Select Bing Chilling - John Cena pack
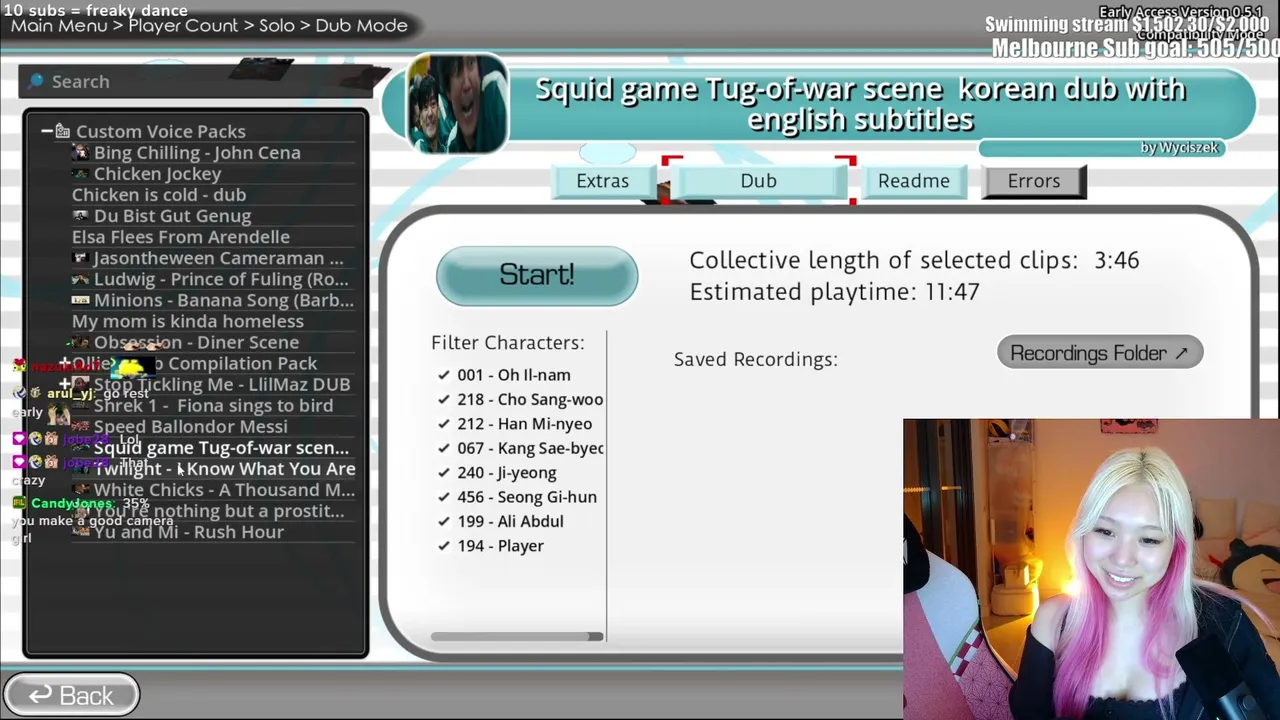 pyautogui.click(x=197, y=153)
